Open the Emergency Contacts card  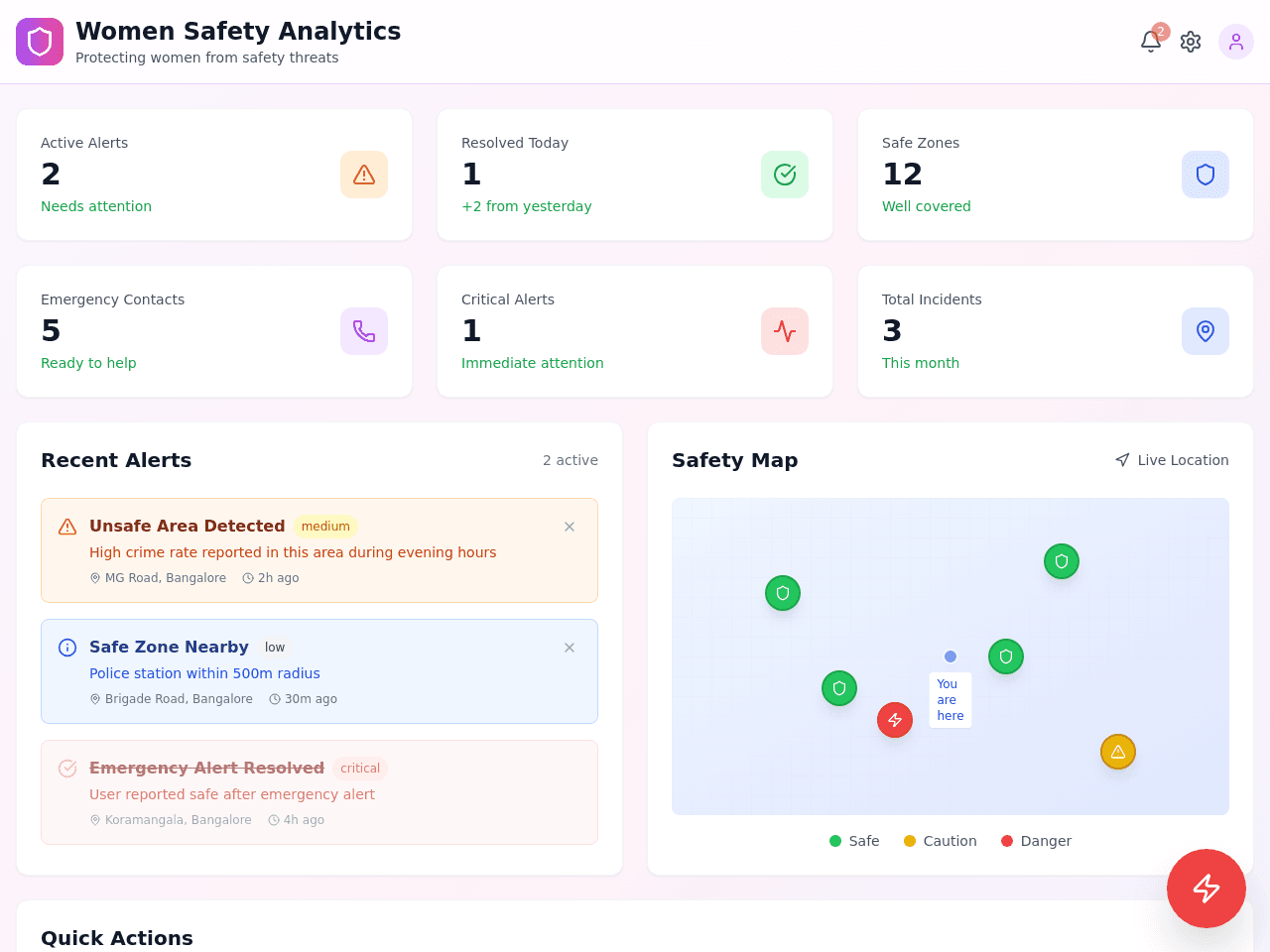pyautogui.click(x=214, y=331)
